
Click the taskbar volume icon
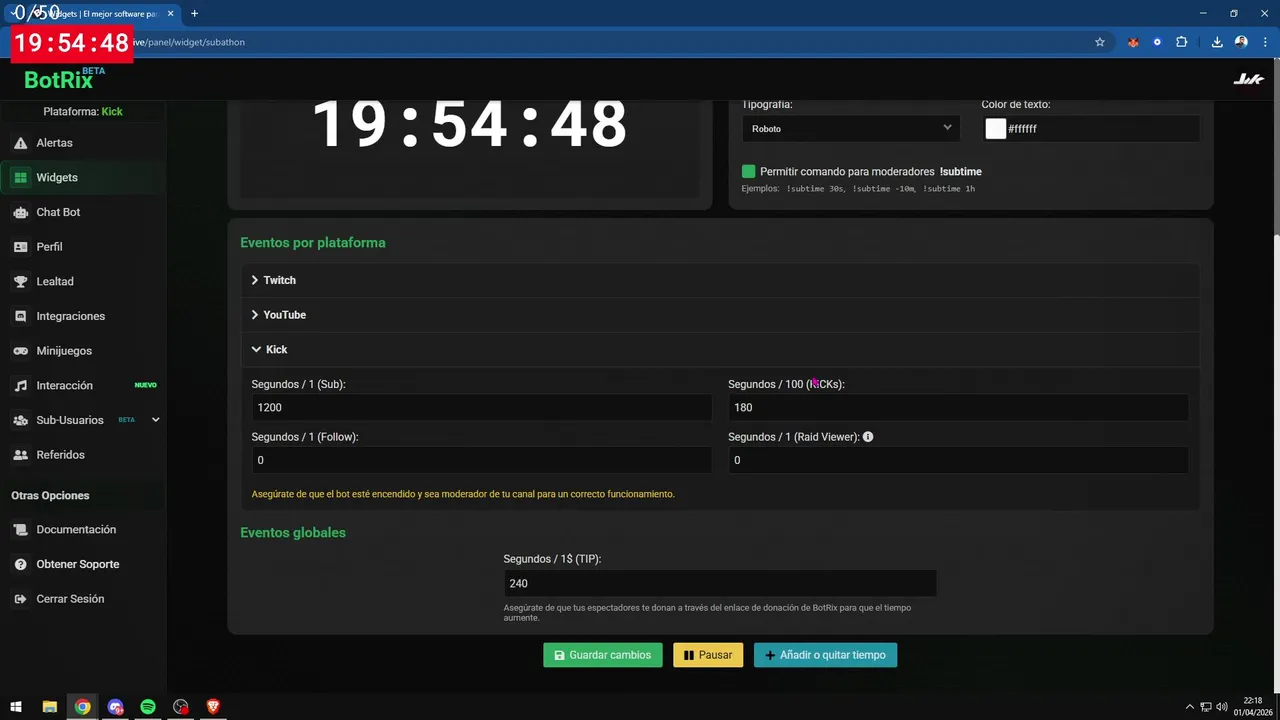(1222, 707)
